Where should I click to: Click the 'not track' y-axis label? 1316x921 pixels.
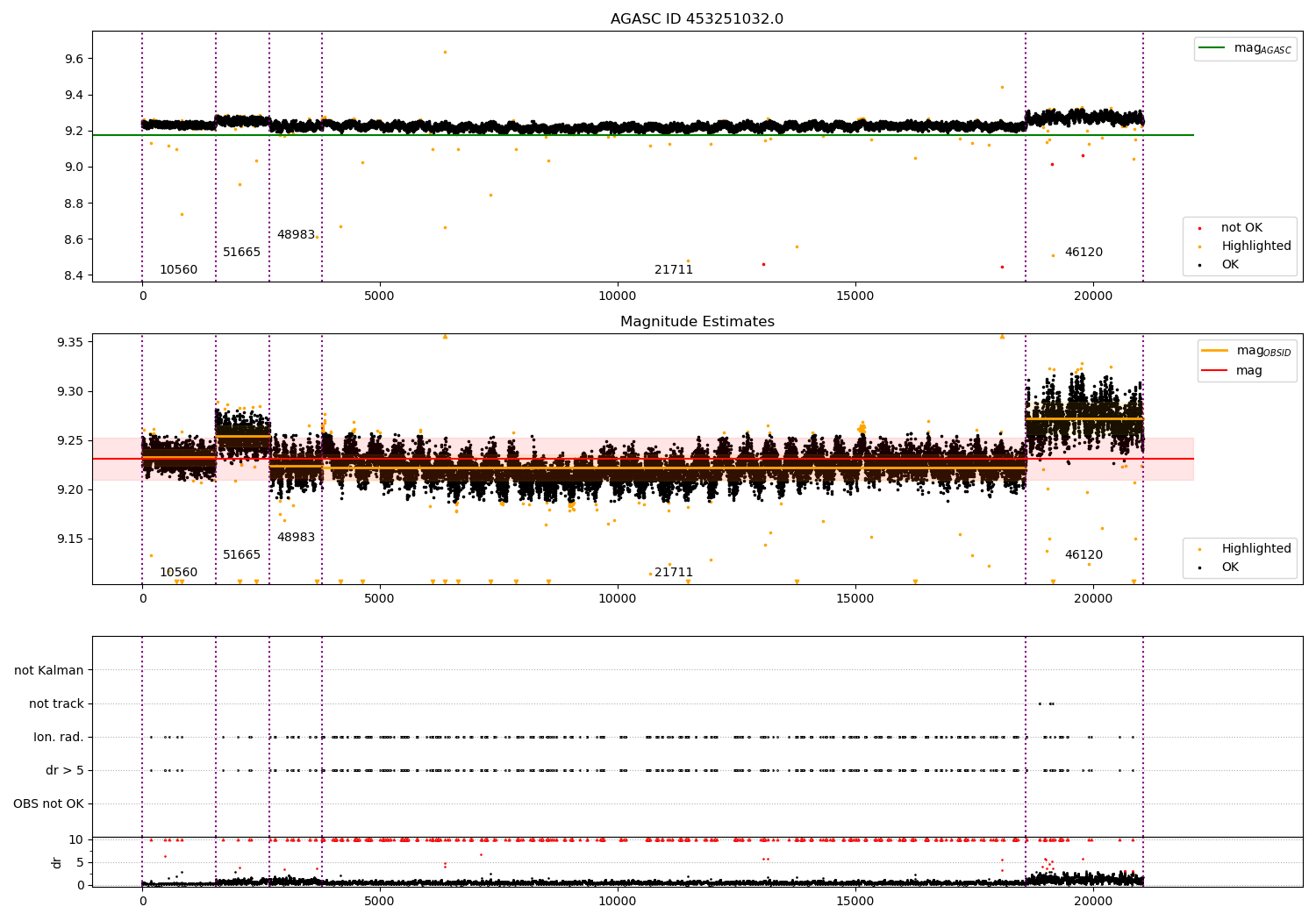pyautogui.click(x=56, y=704)
